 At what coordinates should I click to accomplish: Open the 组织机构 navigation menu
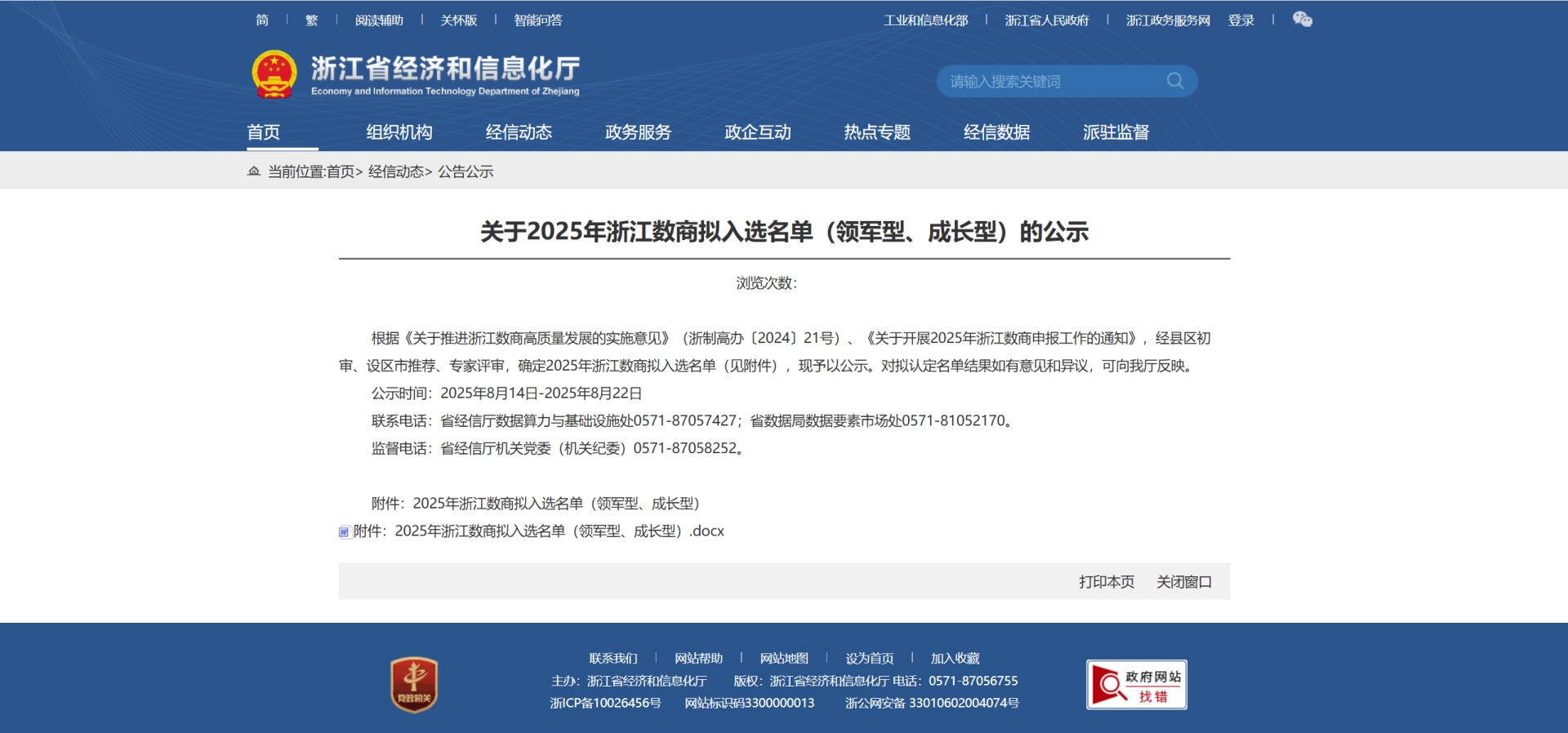coord(399,132)
